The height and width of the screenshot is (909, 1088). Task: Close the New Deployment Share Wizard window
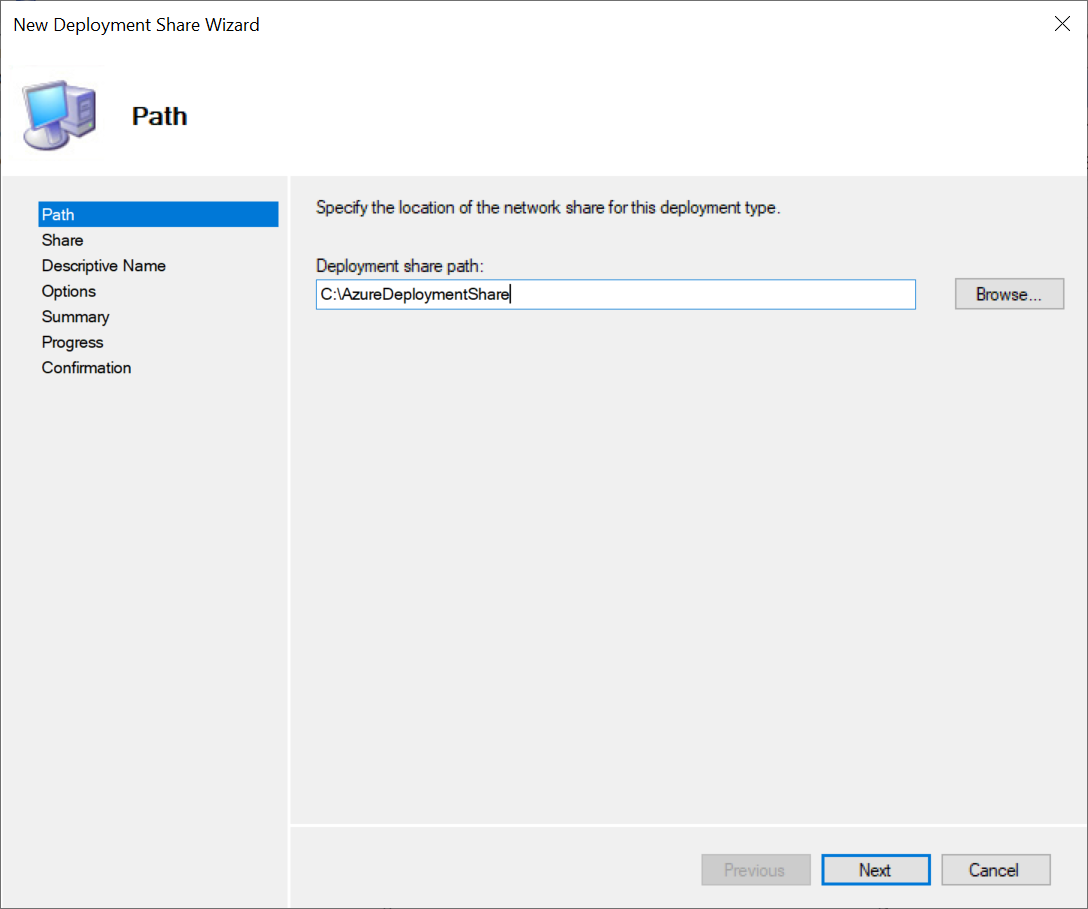1062,24
